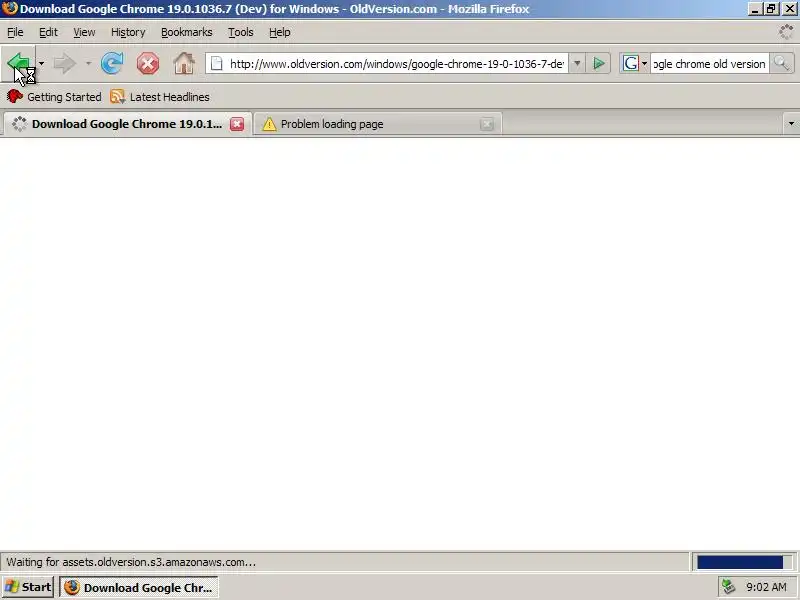Open the View menu

[x=84, y=32]
